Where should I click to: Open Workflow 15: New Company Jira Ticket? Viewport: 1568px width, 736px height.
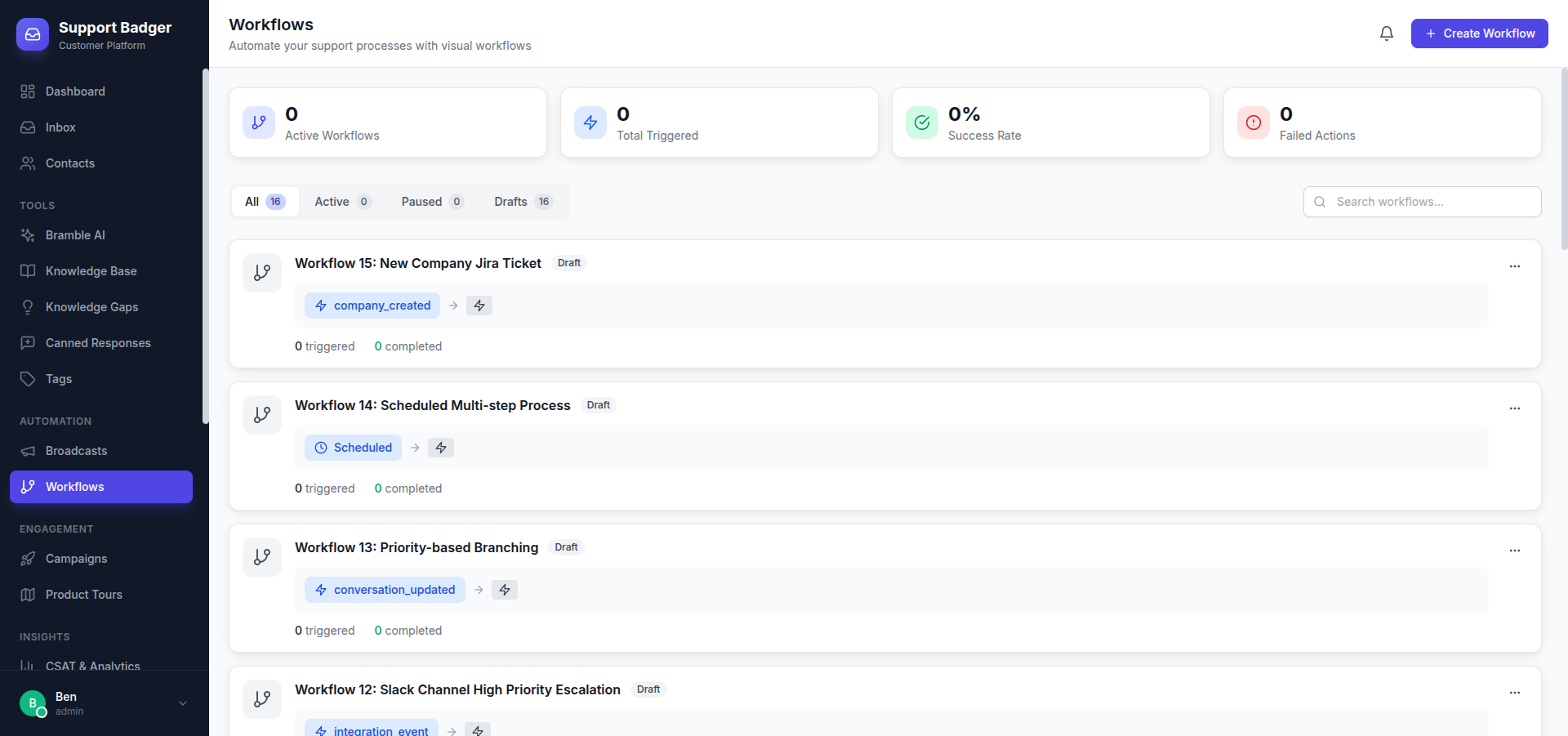[418, 263]
